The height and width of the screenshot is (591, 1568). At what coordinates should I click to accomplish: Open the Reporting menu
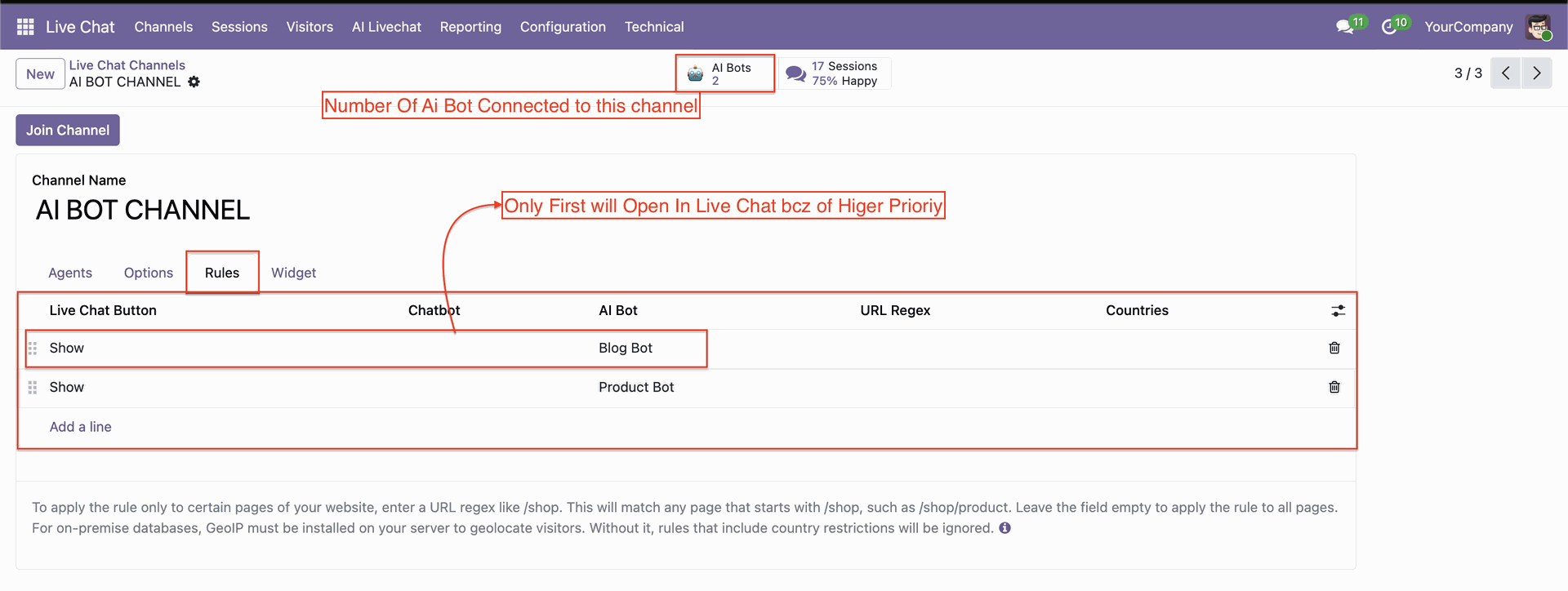[x=470, y=27]
